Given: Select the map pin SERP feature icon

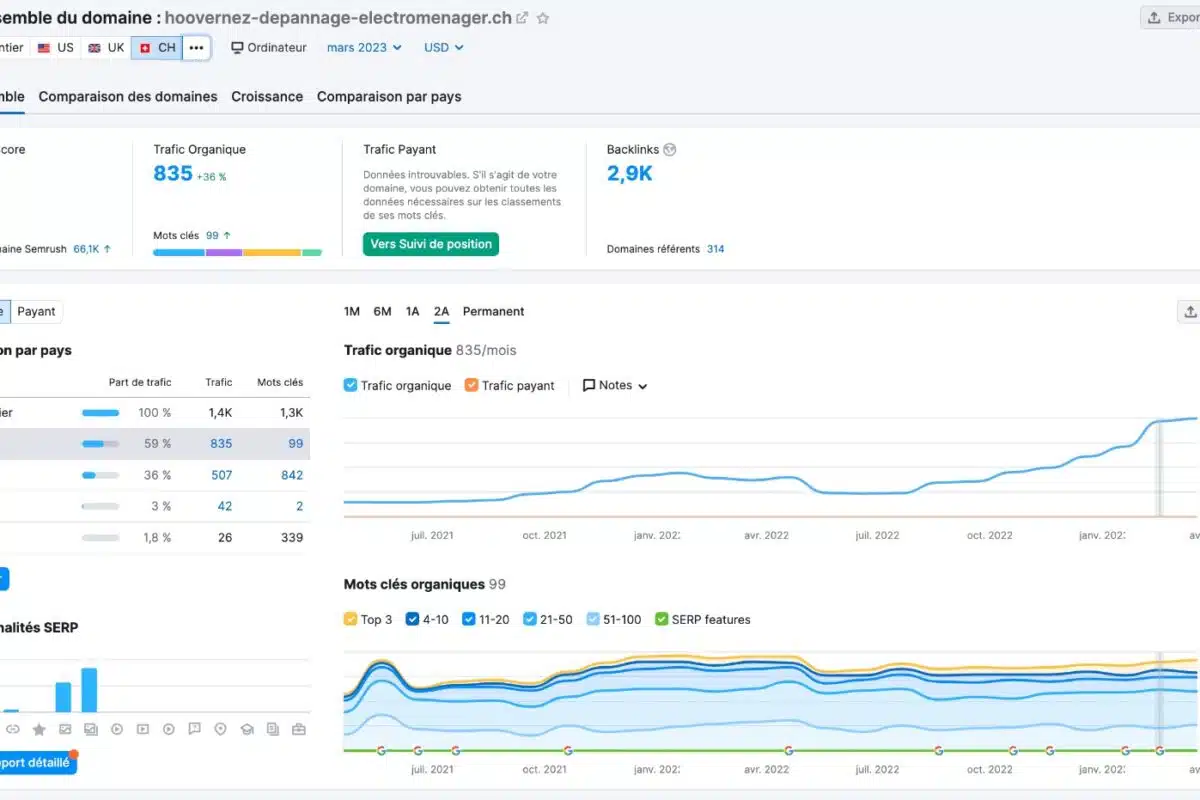Looking at the screenshot, I should 221,729.
